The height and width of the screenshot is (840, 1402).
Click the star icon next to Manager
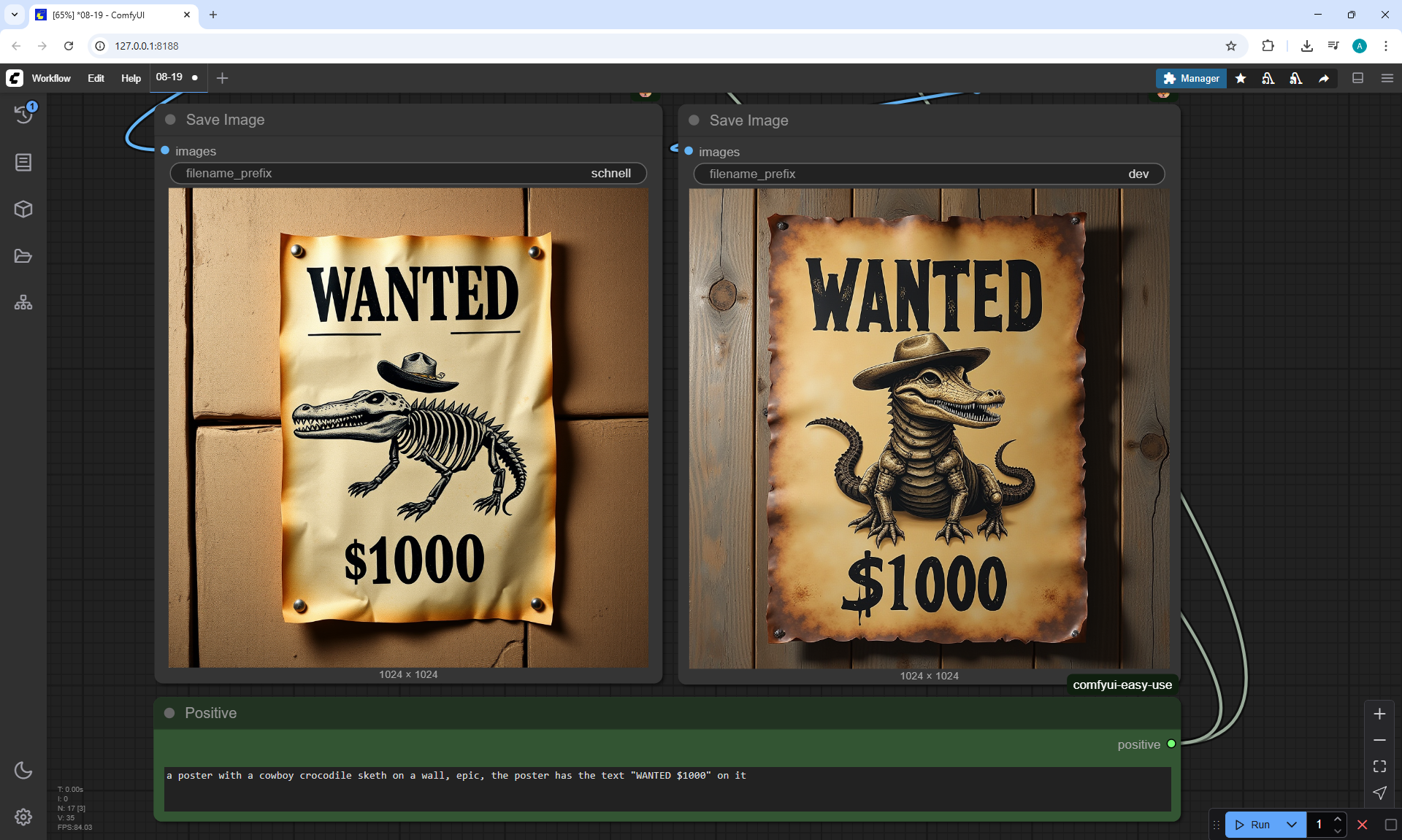(1241, 78)
